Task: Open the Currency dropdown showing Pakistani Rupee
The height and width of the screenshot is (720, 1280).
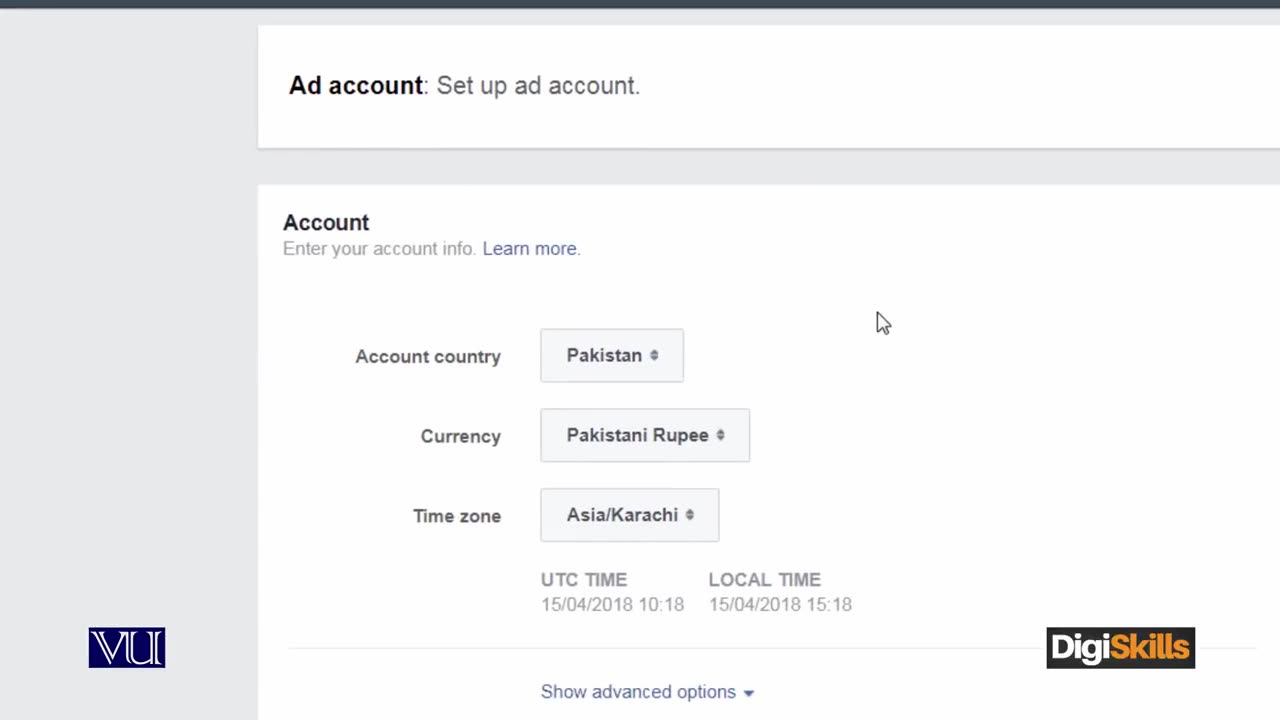Action: (645, 435)
